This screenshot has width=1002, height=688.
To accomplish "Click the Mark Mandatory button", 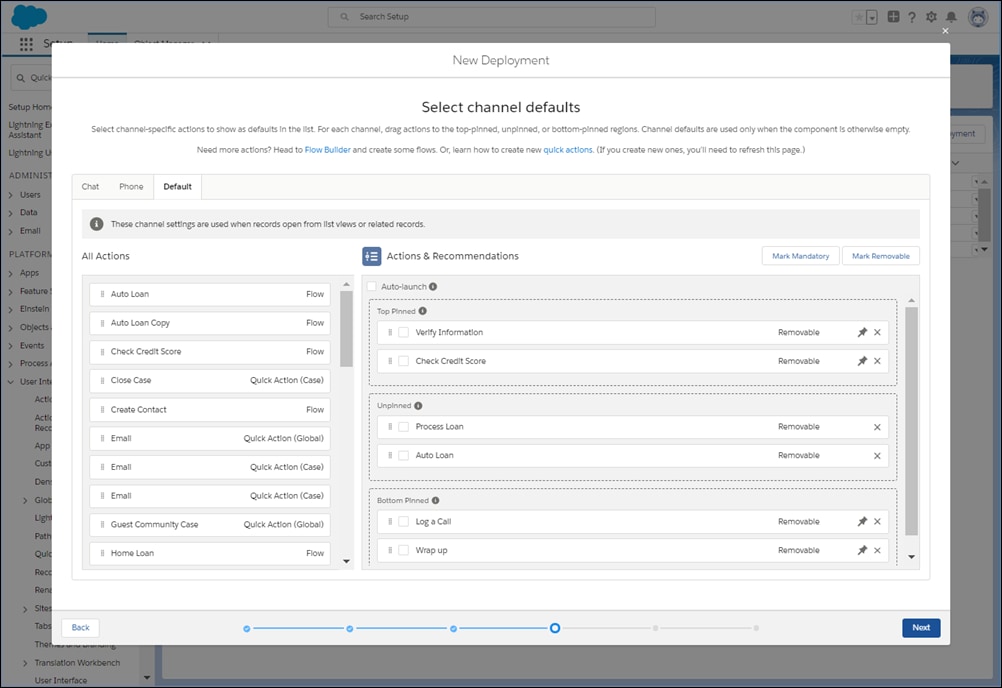I will coord(800,256).
